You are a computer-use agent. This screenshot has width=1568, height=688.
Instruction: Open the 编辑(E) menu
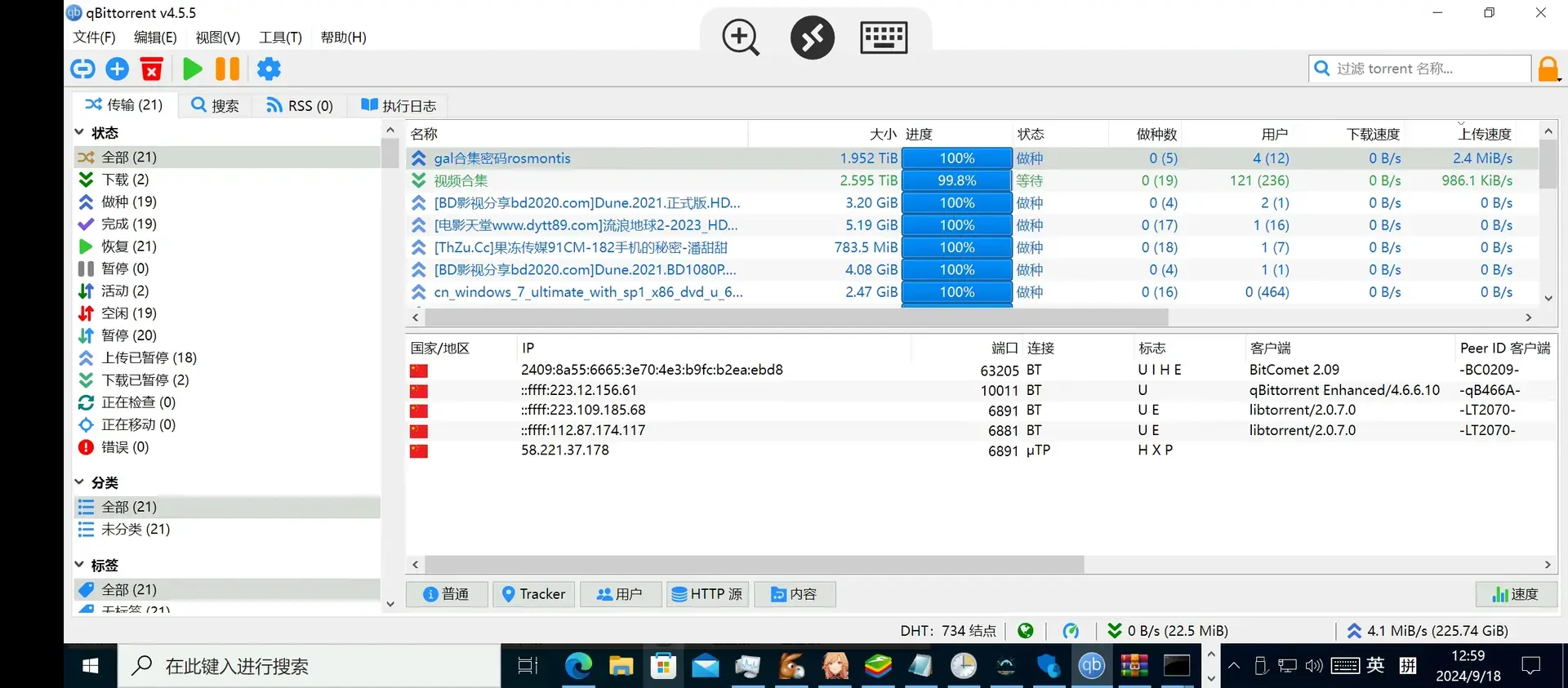point(155,38)
